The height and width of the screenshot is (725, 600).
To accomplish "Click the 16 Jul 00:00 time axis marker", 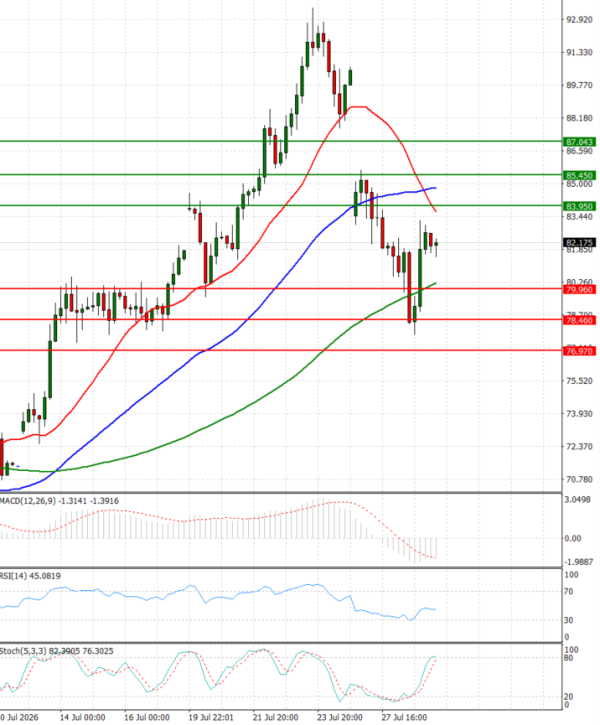I will (x=147, y=717).
